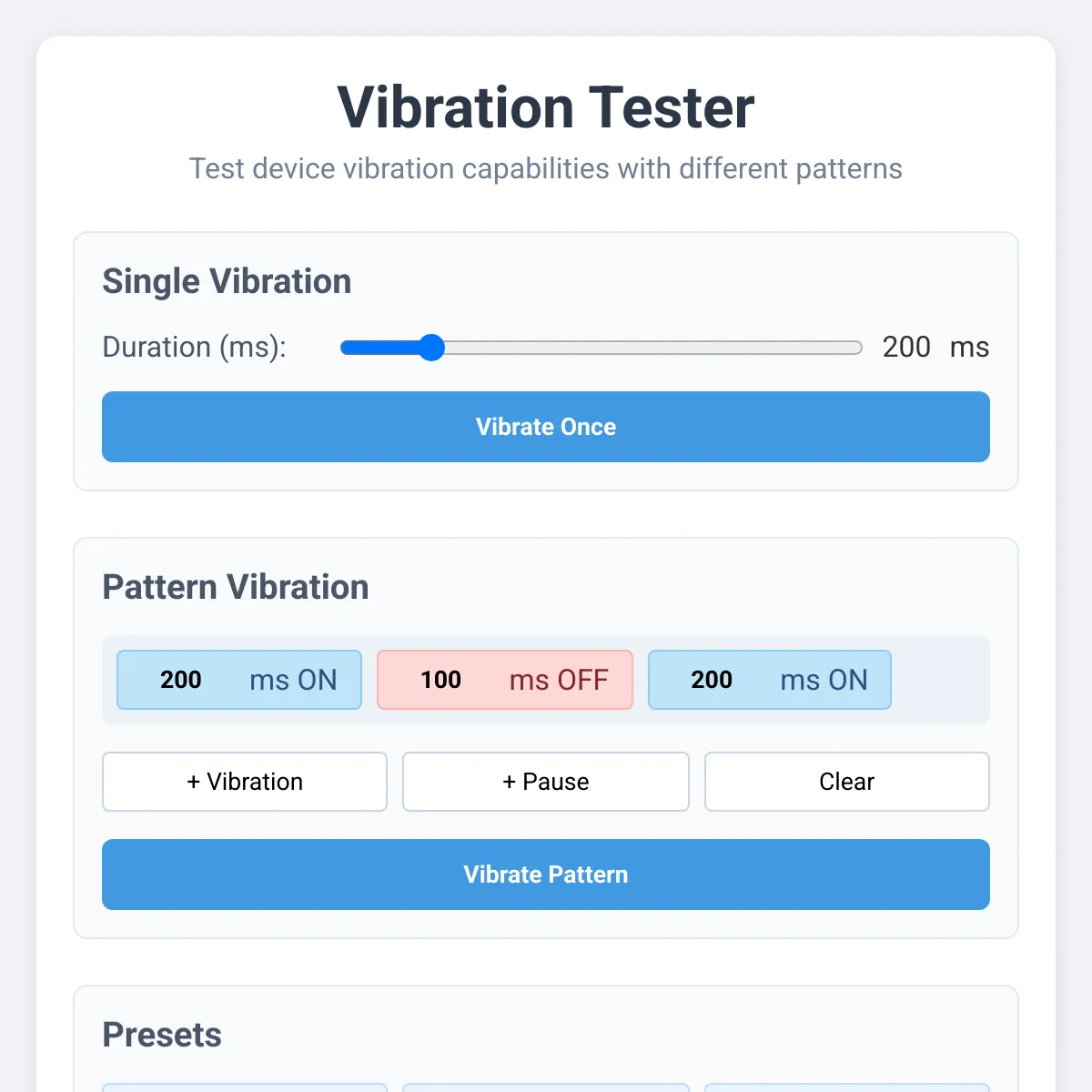Click the ms ON label in the last pattern chip
This screenshot has height=1092, width=1092.
pyautogui.click(x=824, y=680)
